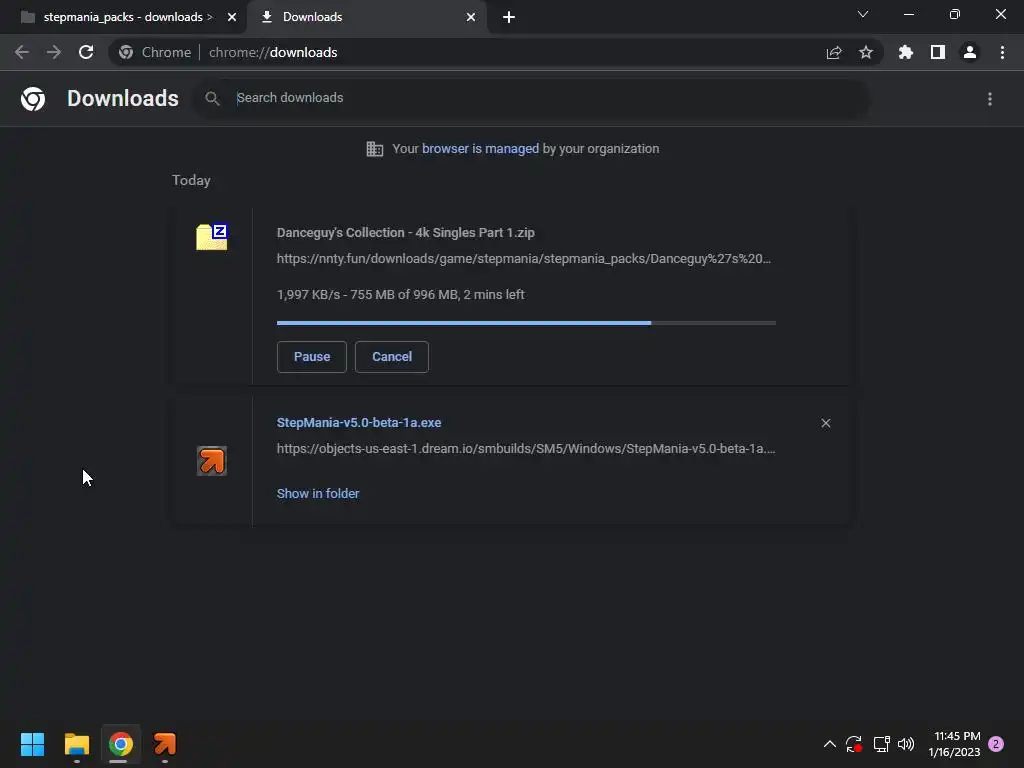
Task: Open StepMania from the taskbar
Action: coord(165,744)
